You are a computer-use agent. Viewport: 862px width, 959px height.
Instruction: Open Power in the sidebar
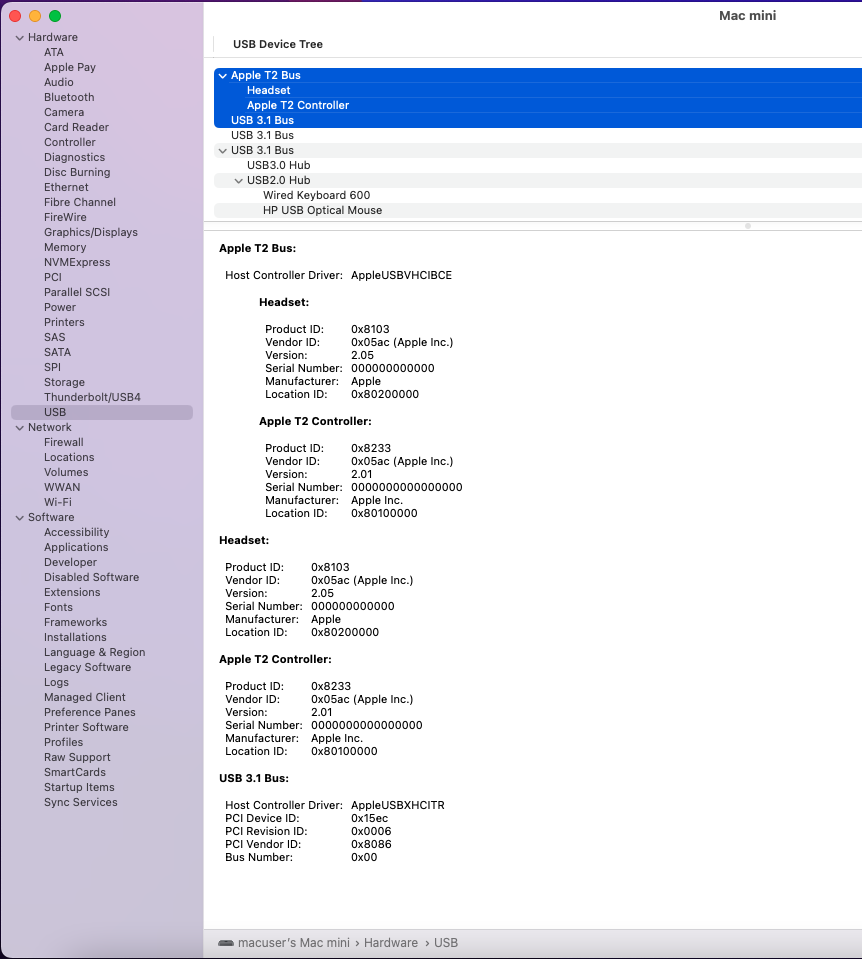coord(60,307)
